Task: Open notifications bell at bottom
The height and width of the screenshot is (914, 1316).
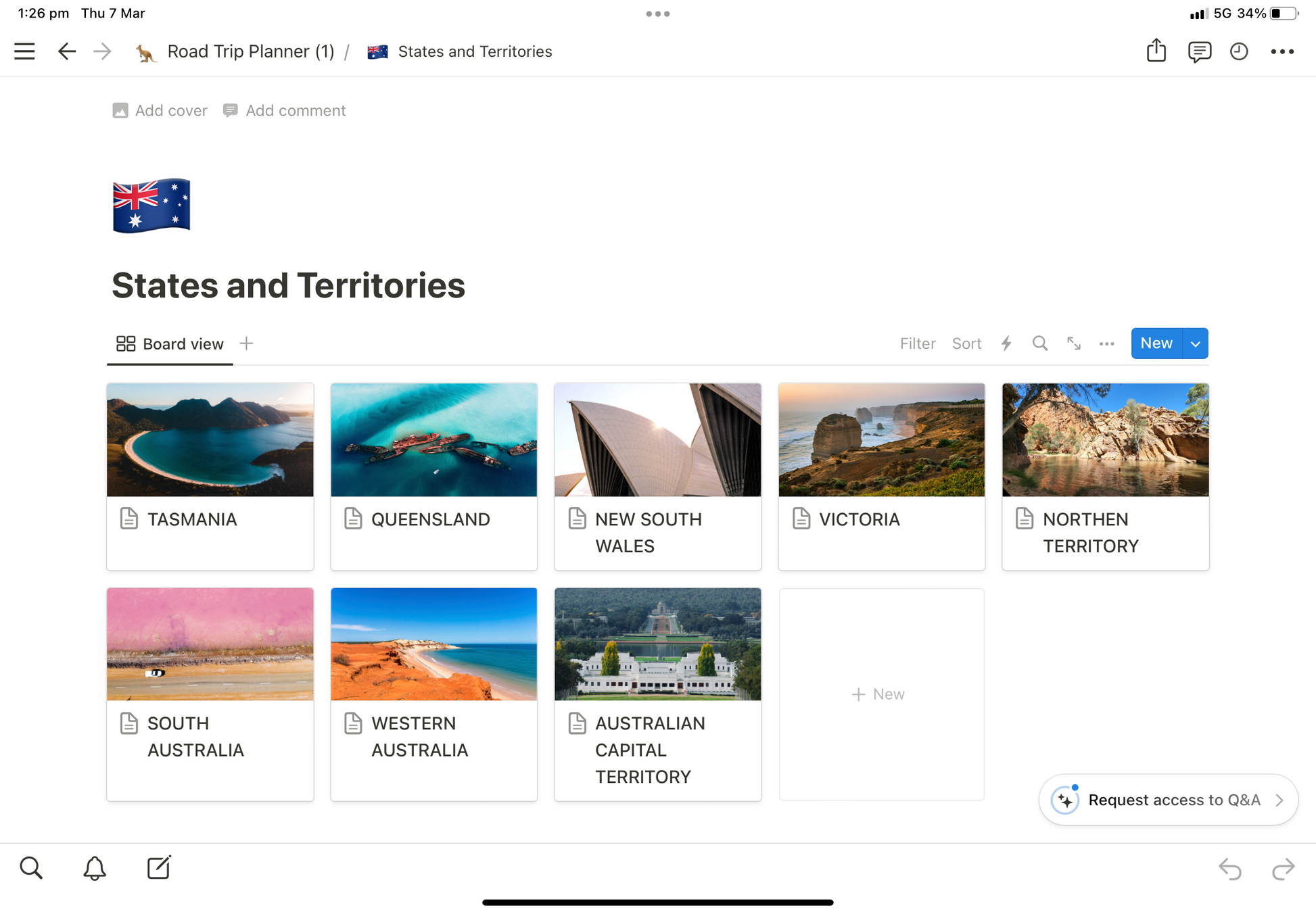Action: (95, 868)
